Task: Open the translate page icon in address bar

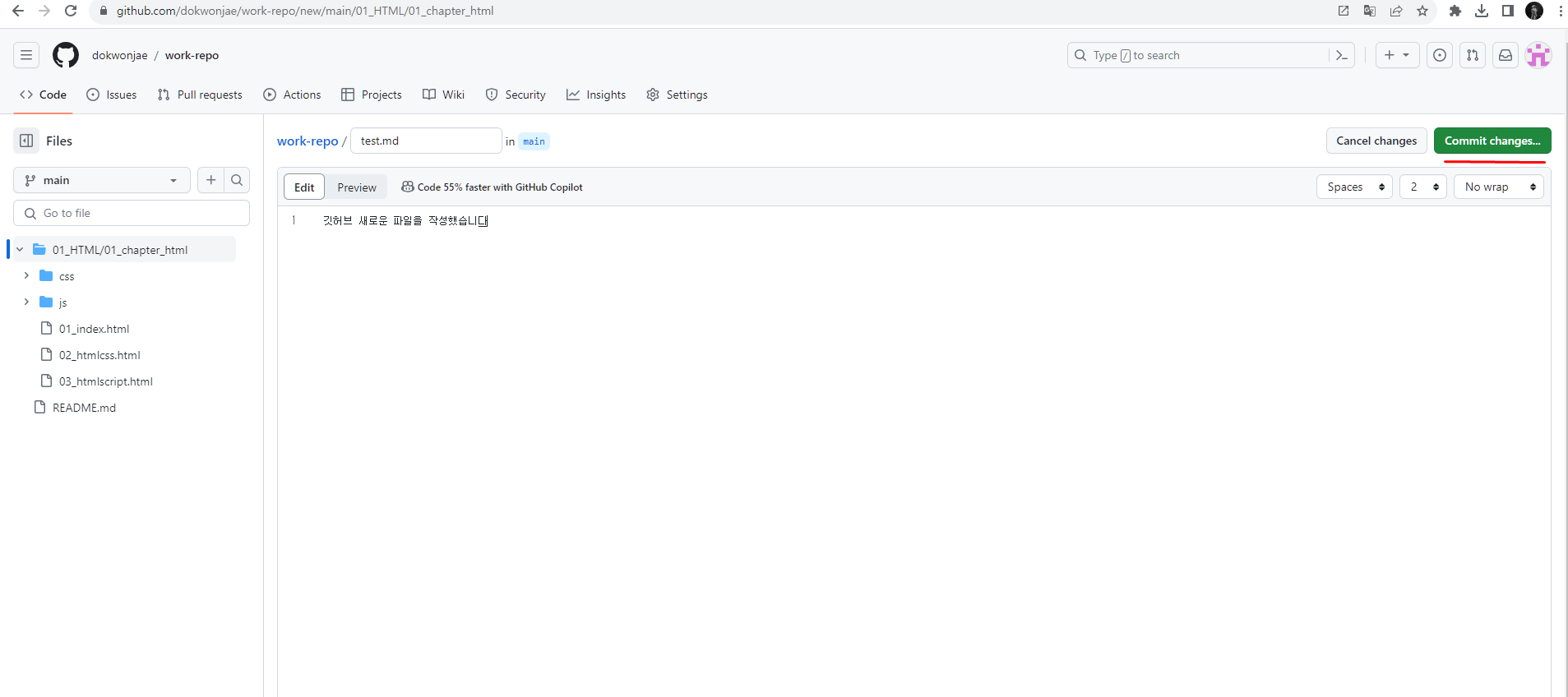Action: [1370, 11]
